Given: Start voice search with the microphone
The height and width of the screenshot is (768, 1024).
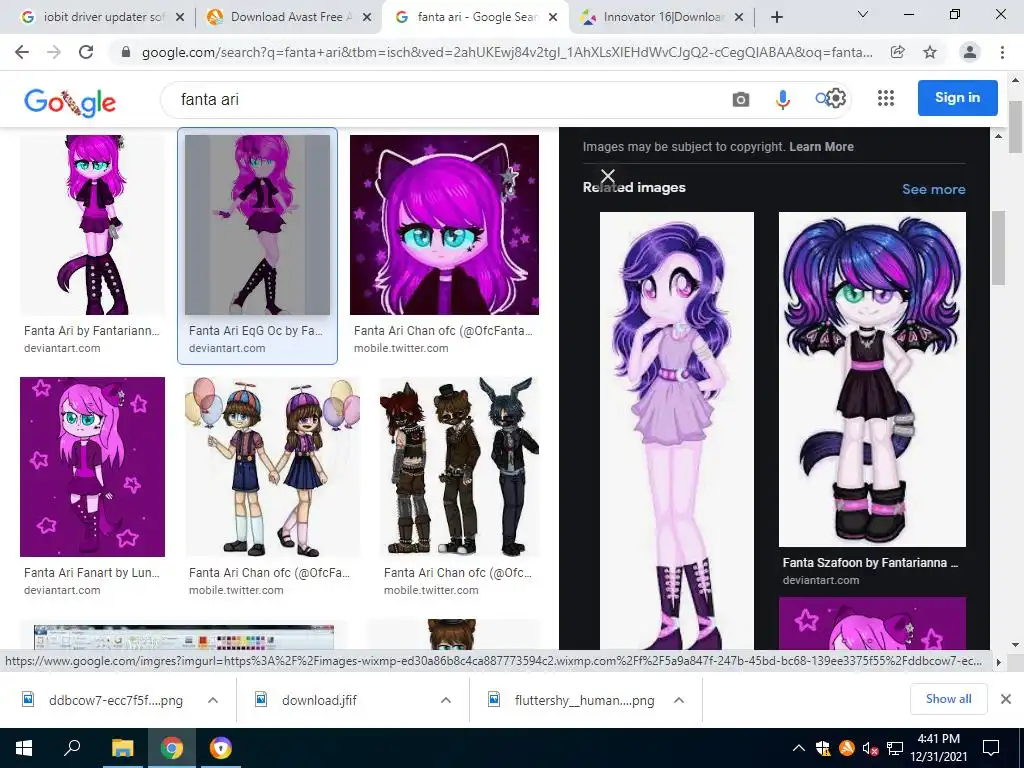Looking at the screenshot, I should 782,99.
